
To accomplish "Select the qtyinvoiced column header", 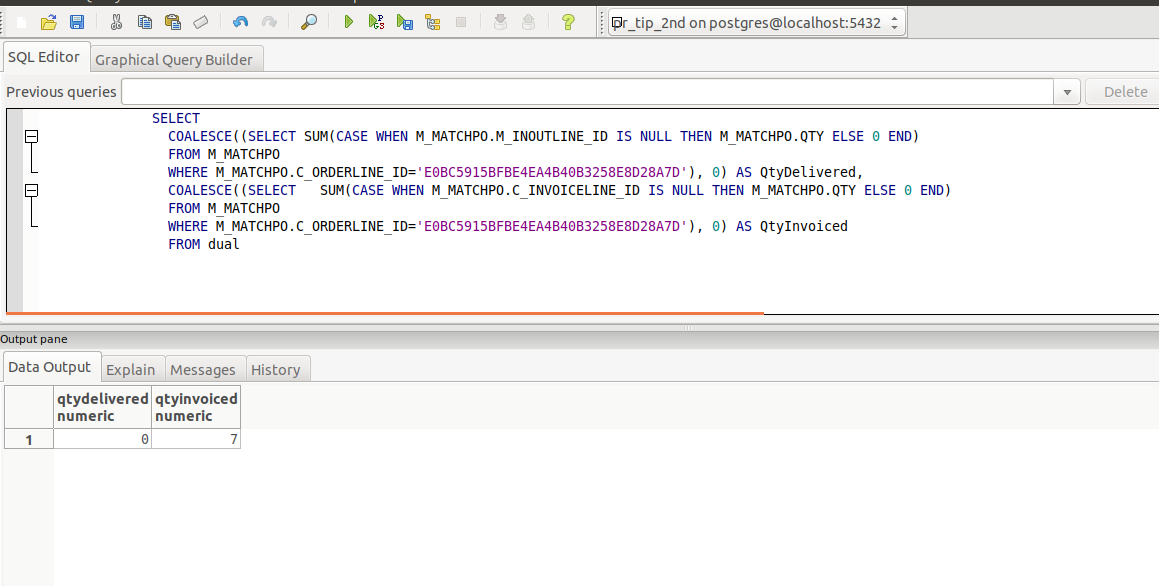I will click(196, 407).
